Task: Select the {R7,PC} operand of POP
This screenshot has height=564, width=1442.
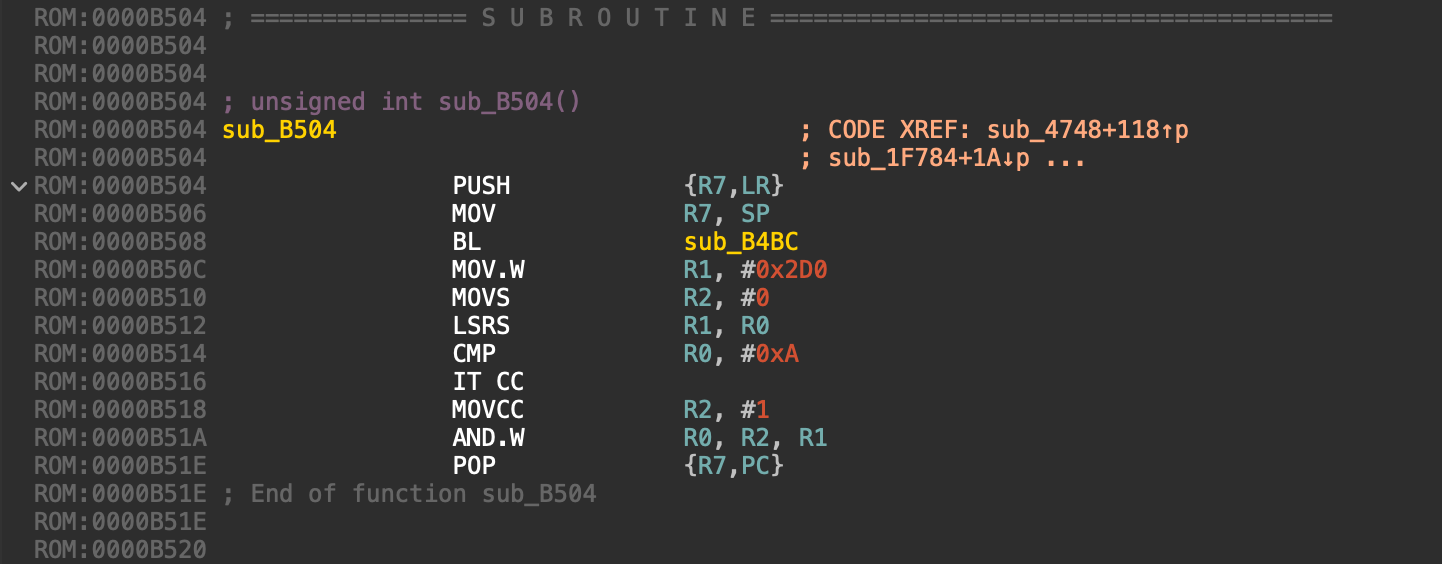Action: [733, 466]
